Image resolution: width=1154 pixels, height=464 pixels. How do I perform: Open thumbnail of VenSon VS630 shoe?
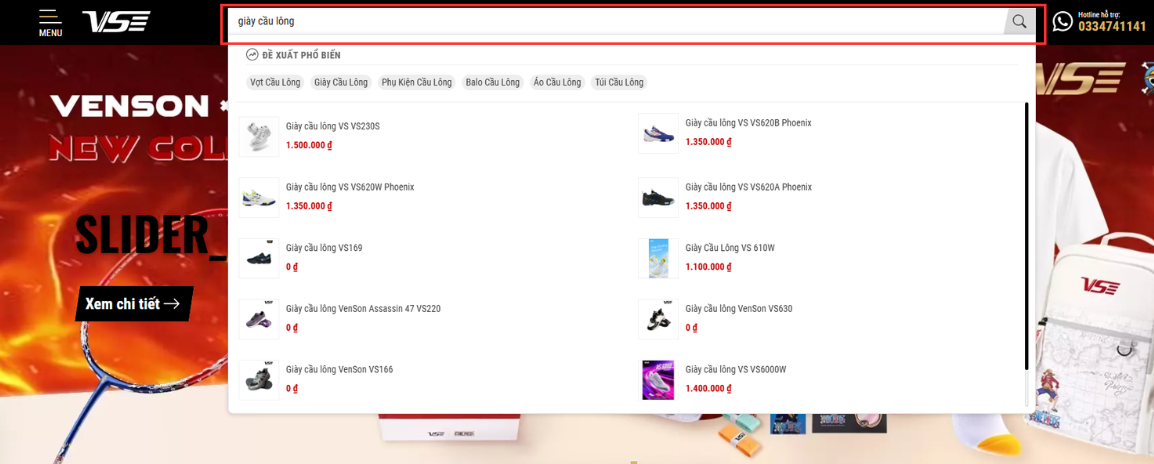click(x=658, y=318)
